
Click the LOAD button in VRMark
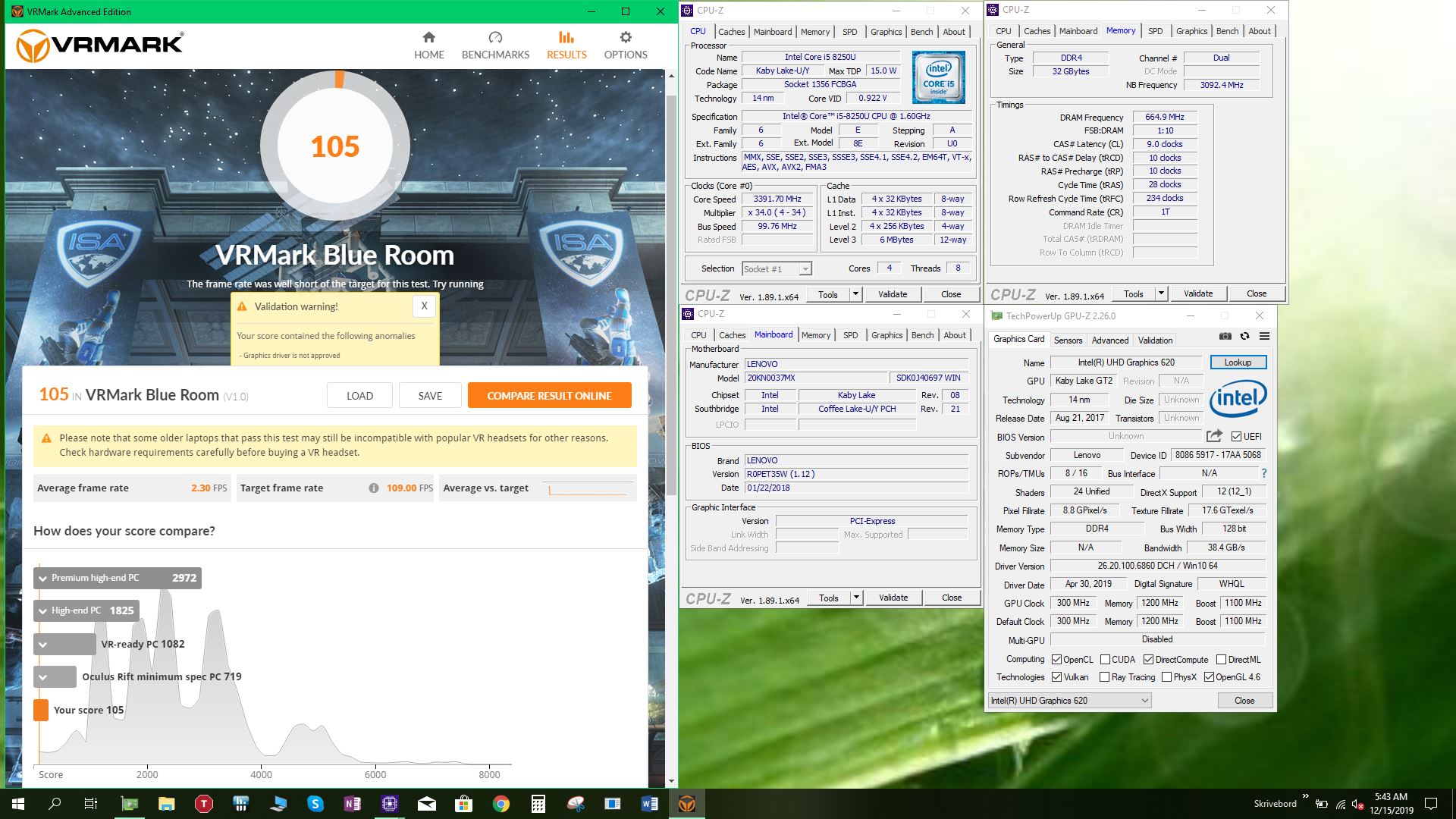(x=359, y=396)
